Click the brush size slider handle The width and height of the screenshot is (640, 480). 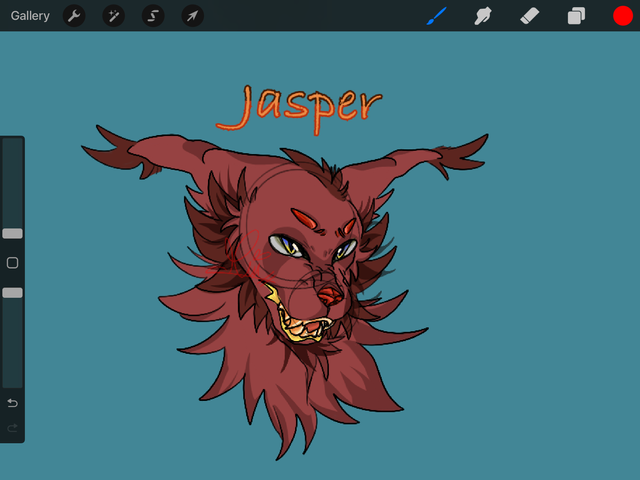tap(13, 233)
